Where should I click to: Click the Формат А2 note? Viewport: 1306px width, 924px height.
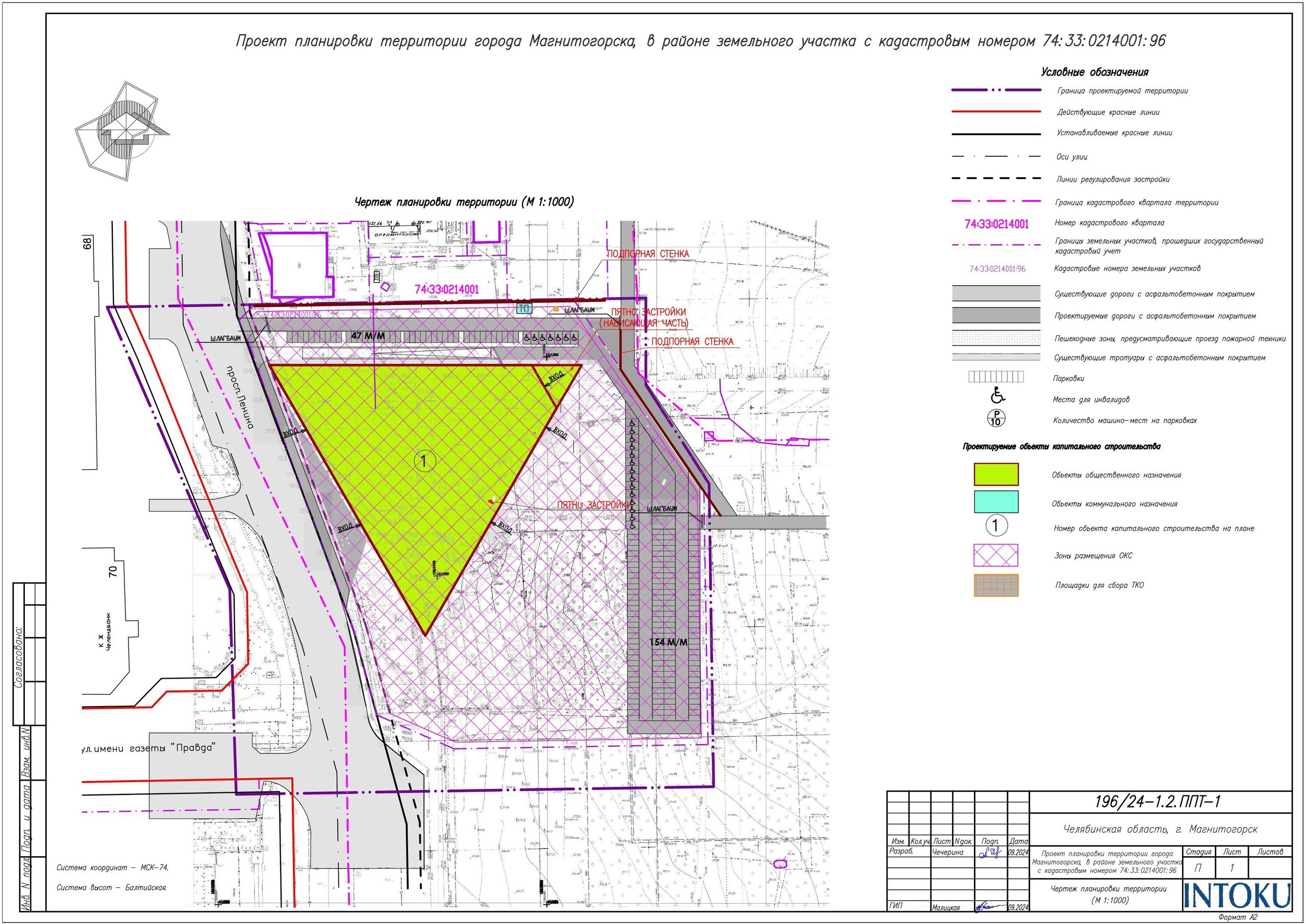[1238, 917]
